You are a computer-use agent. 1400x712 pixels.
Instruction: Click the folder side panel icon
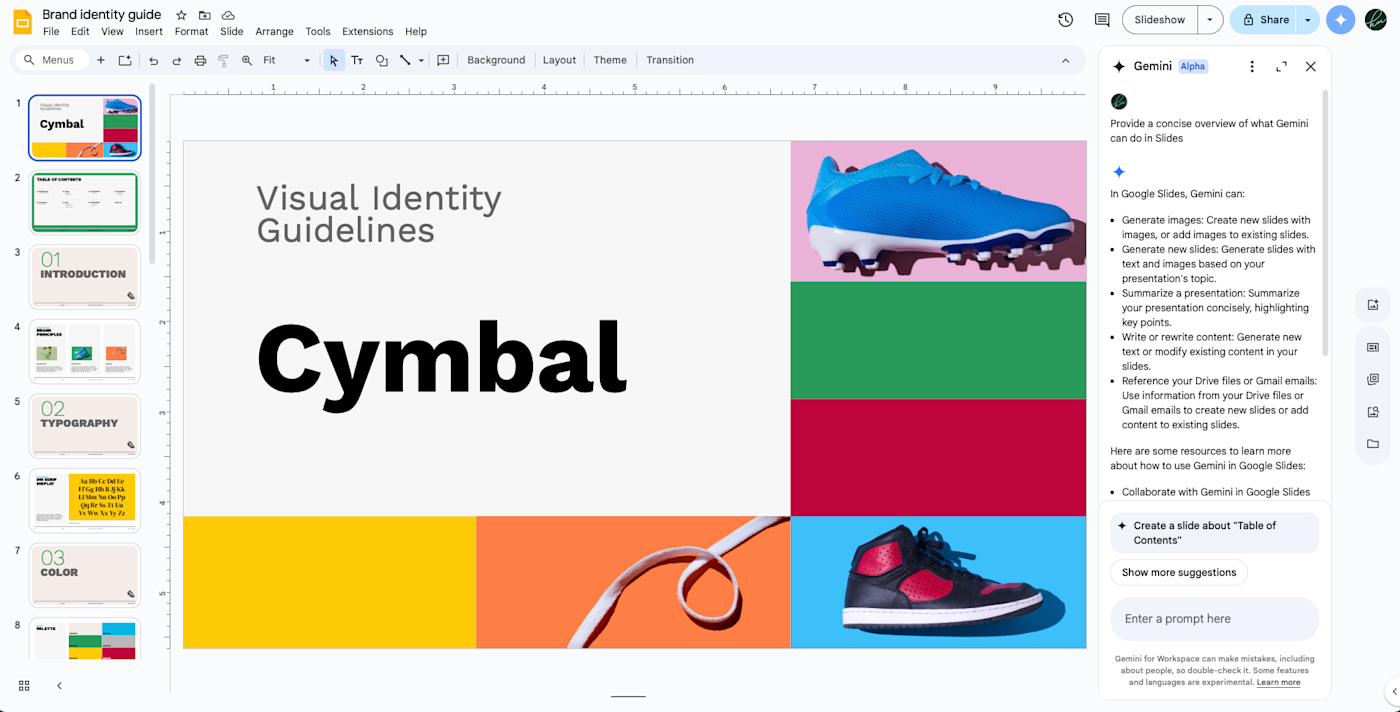tap(1373, 444)
